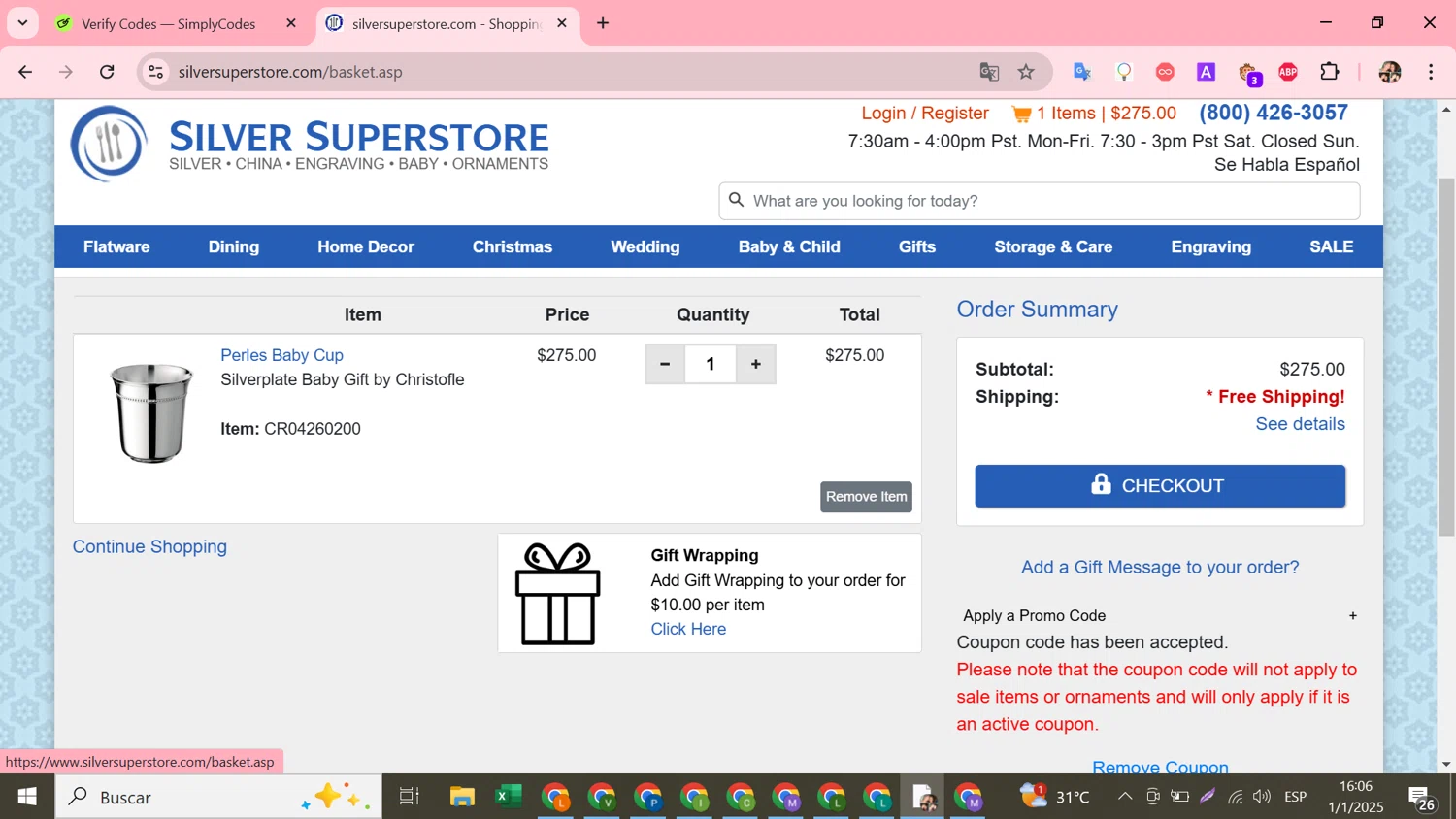Switch to the Verify Codes SimplyCodes tab

[168, 23]
